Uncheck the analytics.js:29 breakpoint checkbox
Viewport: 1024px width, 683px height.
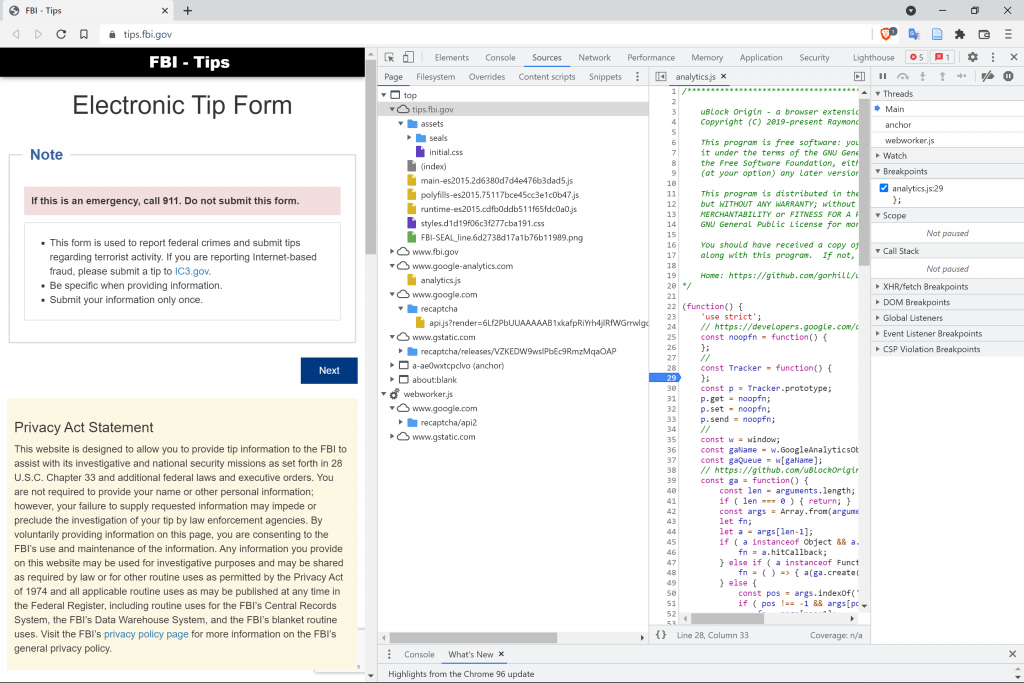pyautogui.click(x=884, y=188)
